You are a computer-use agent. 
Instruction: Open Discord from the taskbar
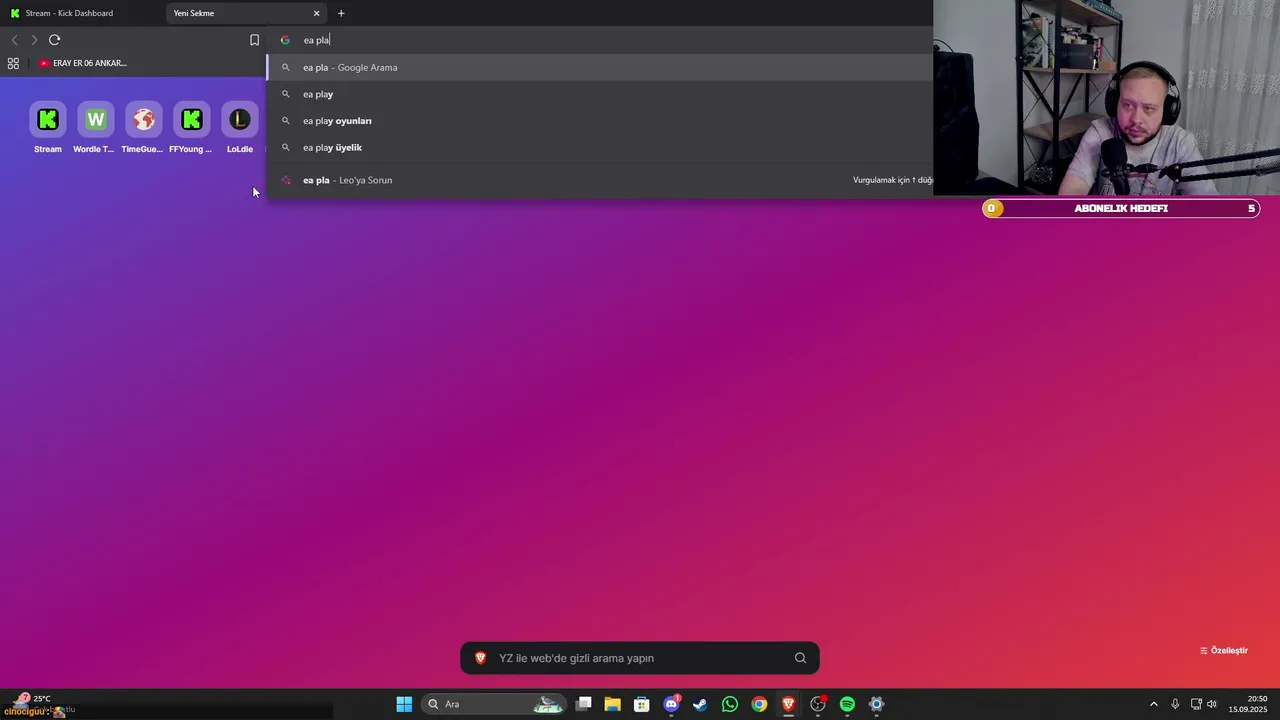coord(671,704)
